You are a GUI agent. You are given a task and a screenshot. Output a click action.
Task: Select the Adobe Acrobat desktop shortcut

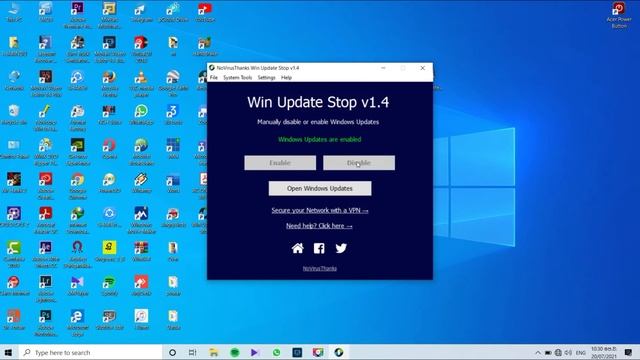click(46, 220)
